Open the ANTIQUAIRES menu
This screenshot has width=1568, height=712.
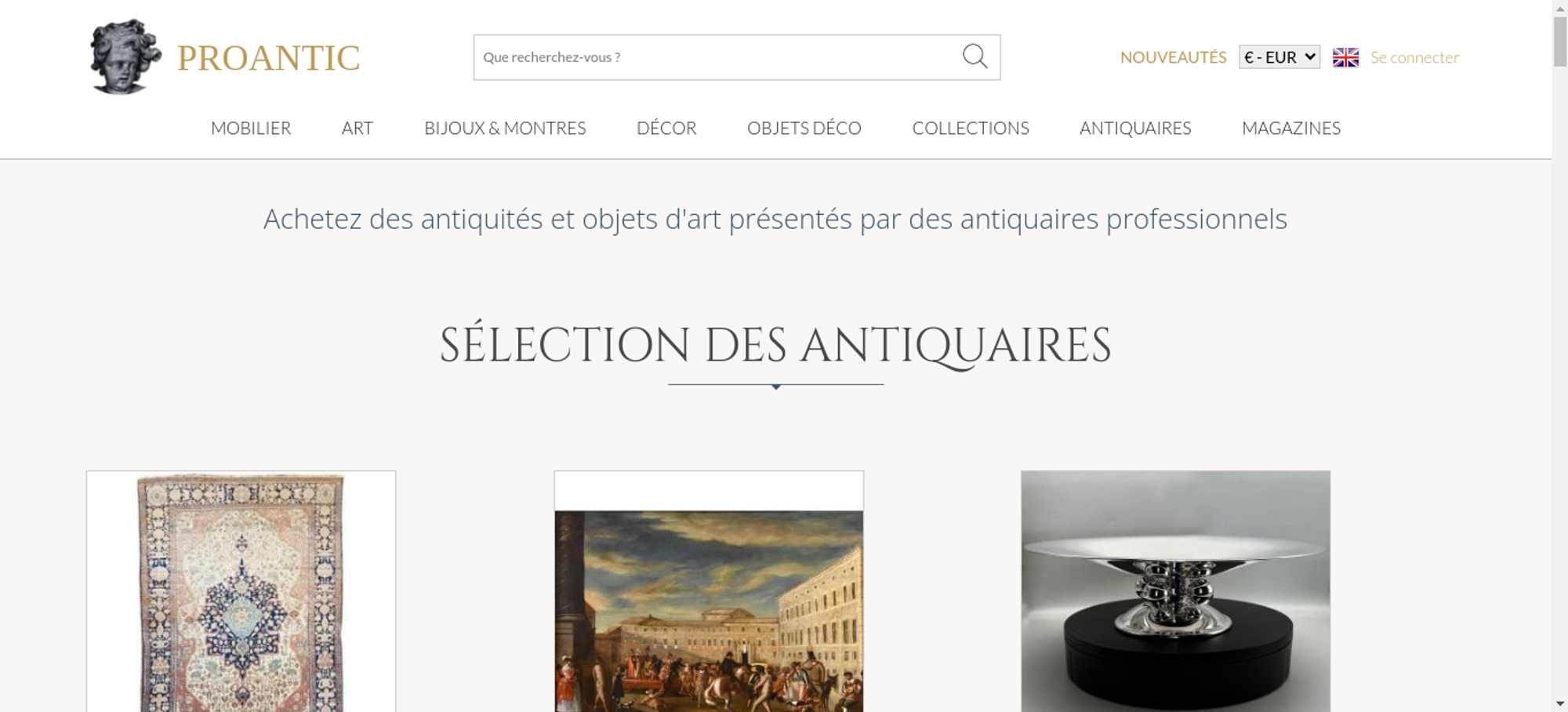[1135, 128]
